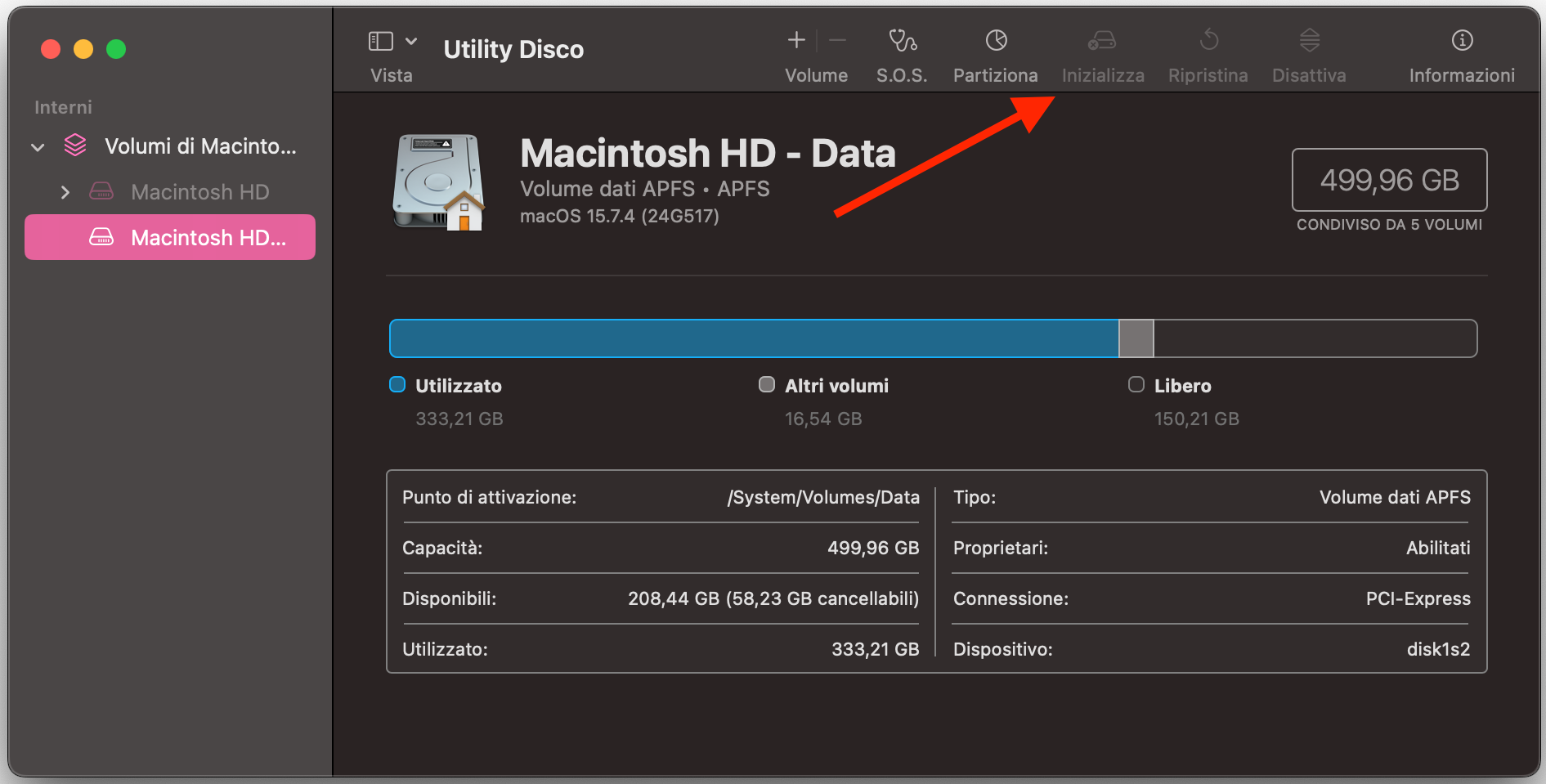The width and height of the screenshot is (1546, 784).
Task: Select the Partiziona toolbar icon
Action: [x=995, y=39]
